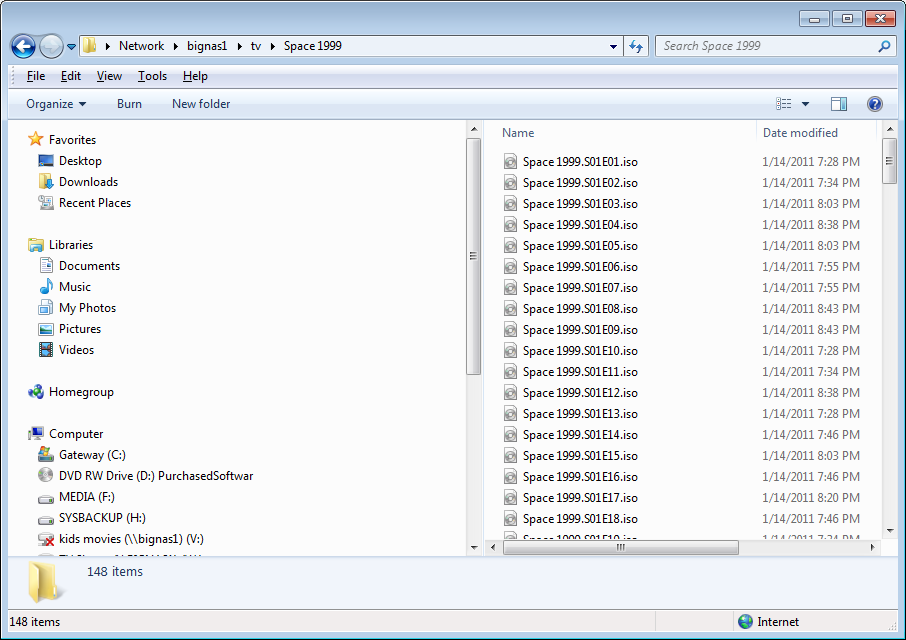This screenshot has height=640, width=906.
Task: Click file list horizontal scrollbar right arrow
Action: tap(872, 547)
